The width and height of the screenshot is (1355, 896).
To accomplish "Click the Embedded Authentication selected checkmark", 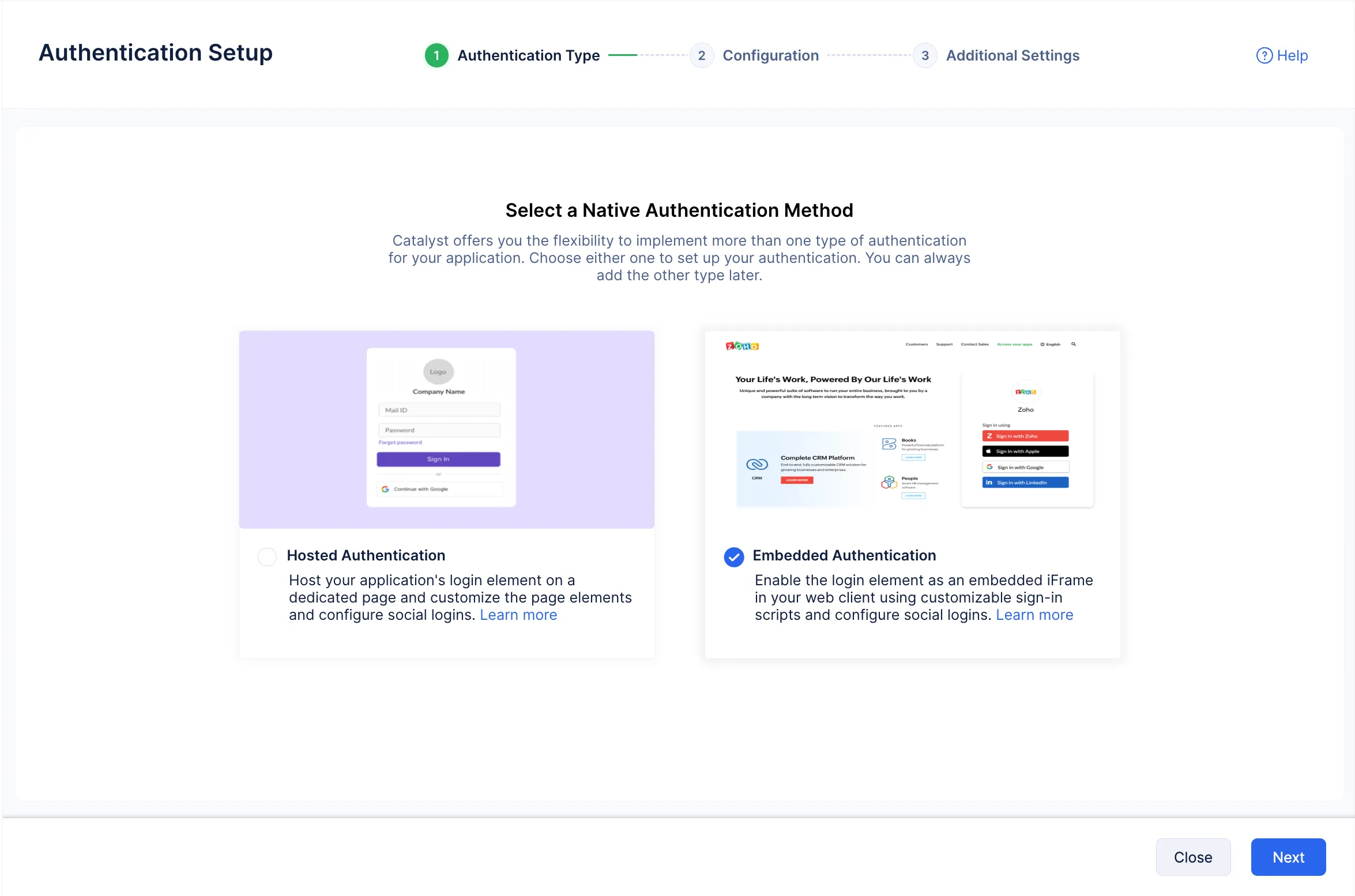I will tap(733, 557).
